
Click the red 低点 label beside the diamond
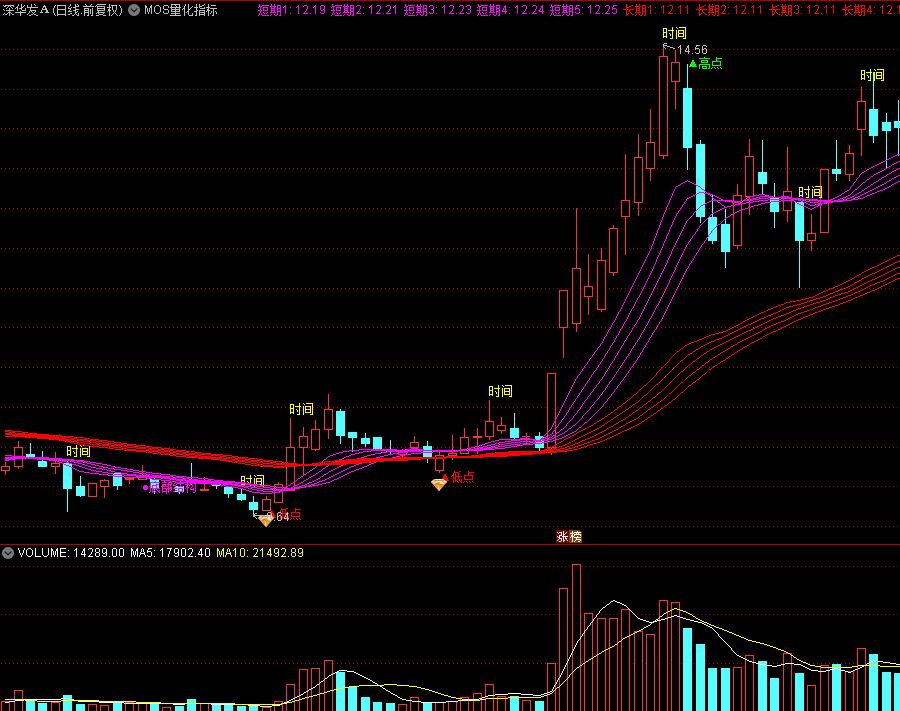(x=463, y=477)
